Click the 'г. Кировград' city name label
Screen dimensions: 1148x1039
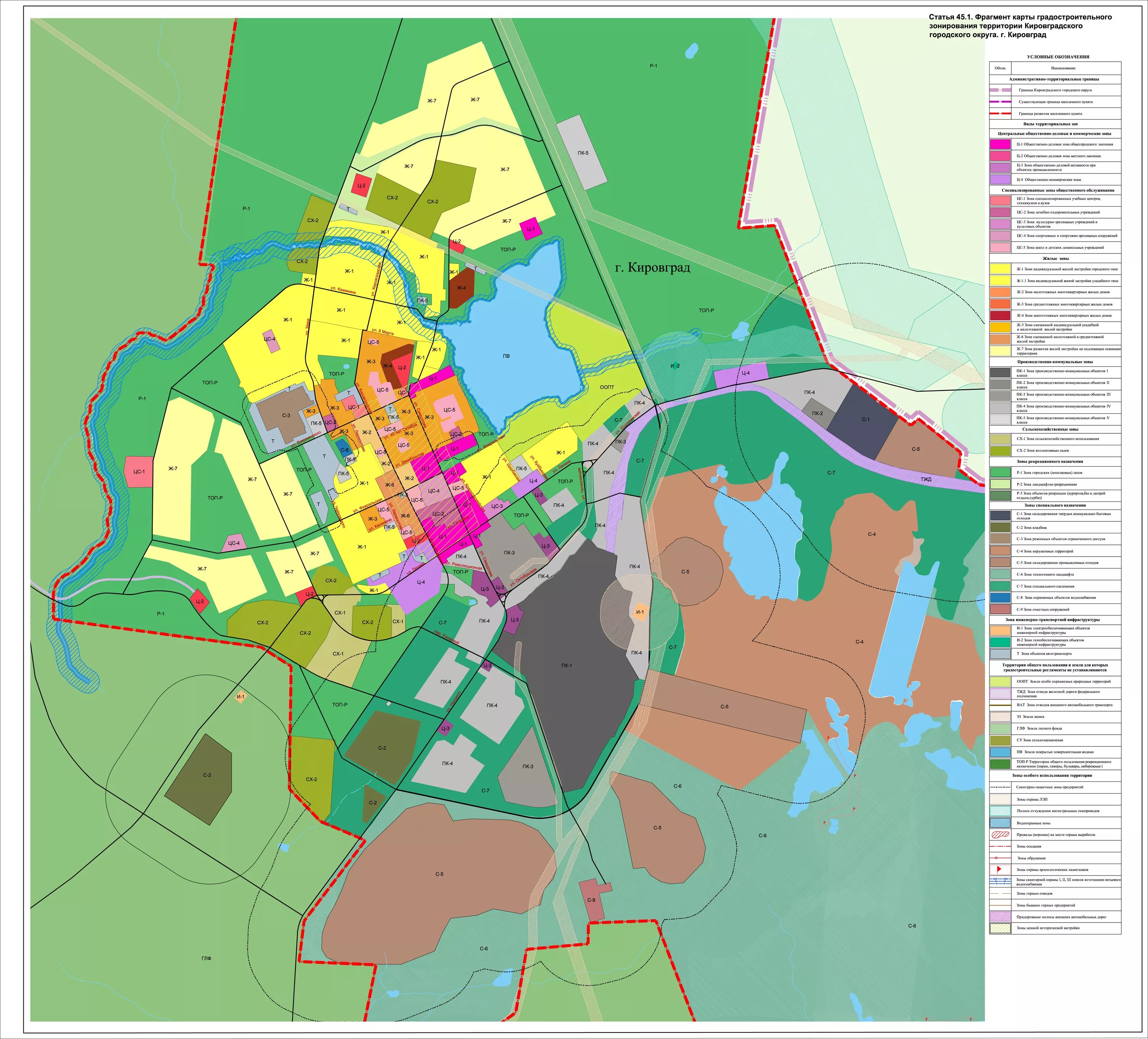[x=652, y=268]
